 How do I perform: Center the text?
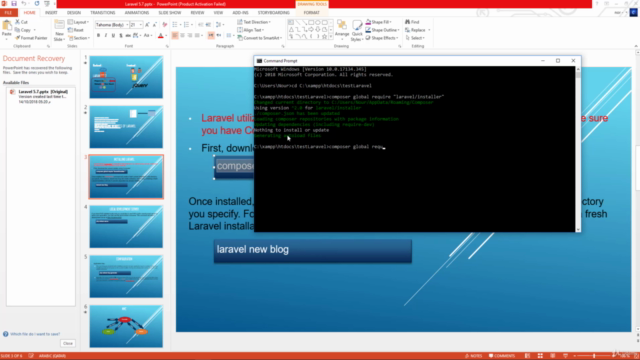coord(182,36)
